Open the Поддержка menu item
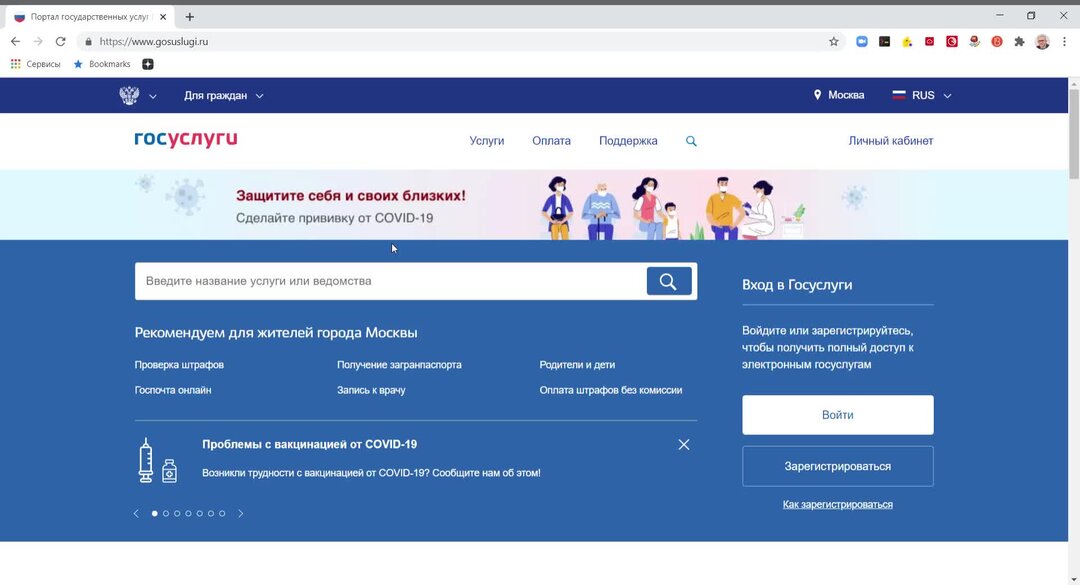This screenshot has width=1080, height=585. [628, 141]
